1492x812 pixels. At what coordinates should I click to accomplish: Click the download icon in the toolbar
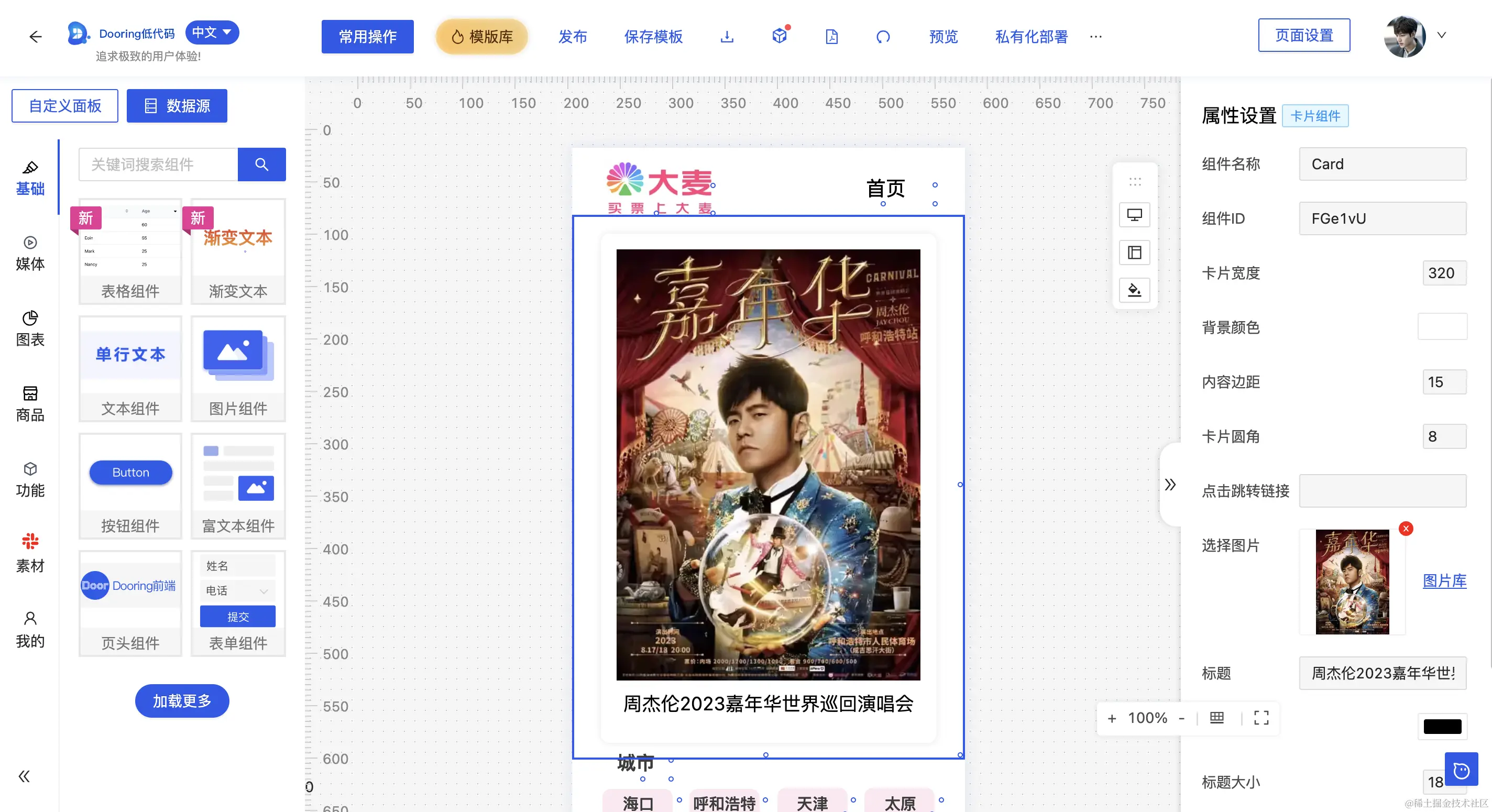pyautogui.click(x=727, y=37)
